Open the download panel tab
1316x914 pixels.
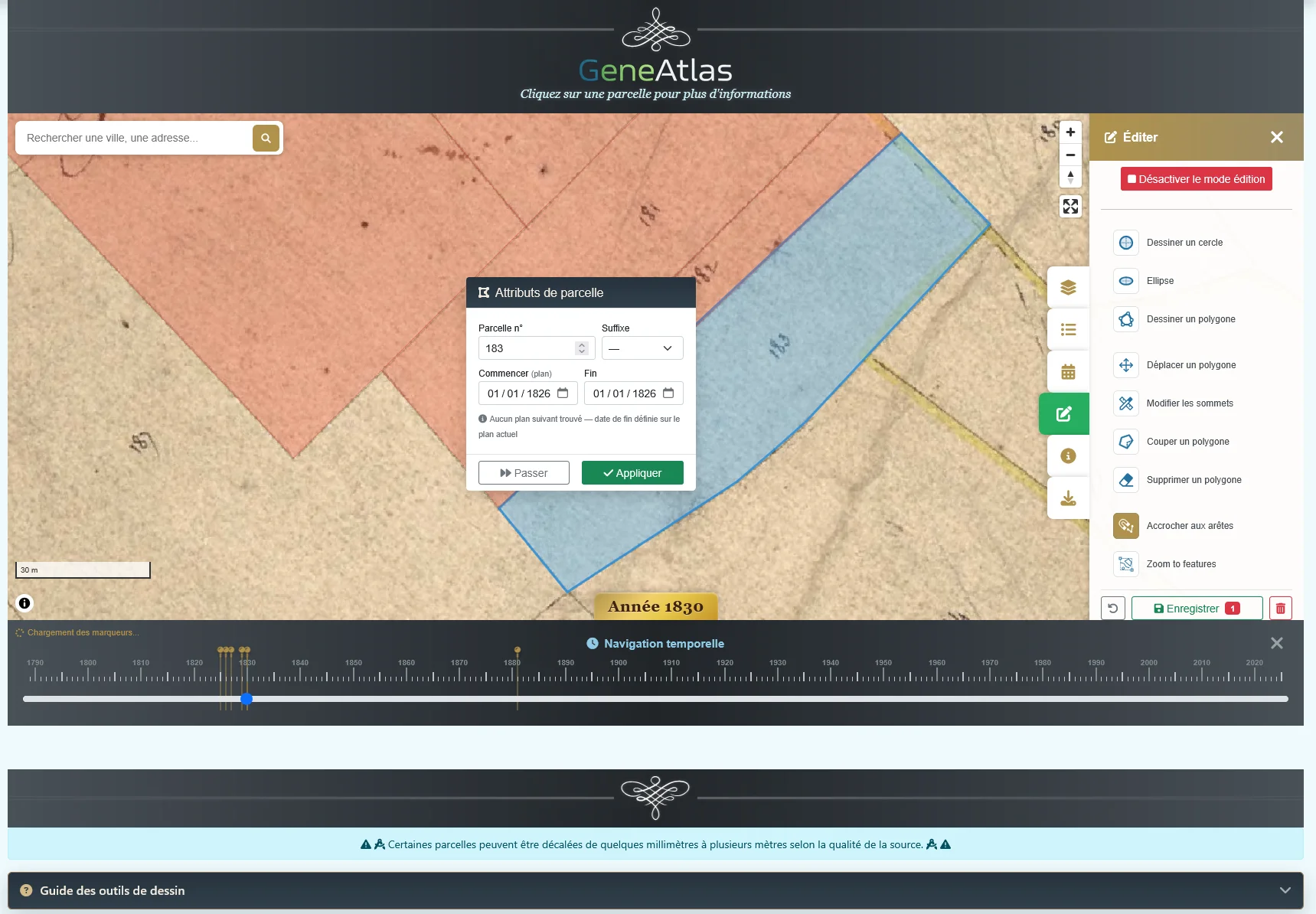point(1068,498)
